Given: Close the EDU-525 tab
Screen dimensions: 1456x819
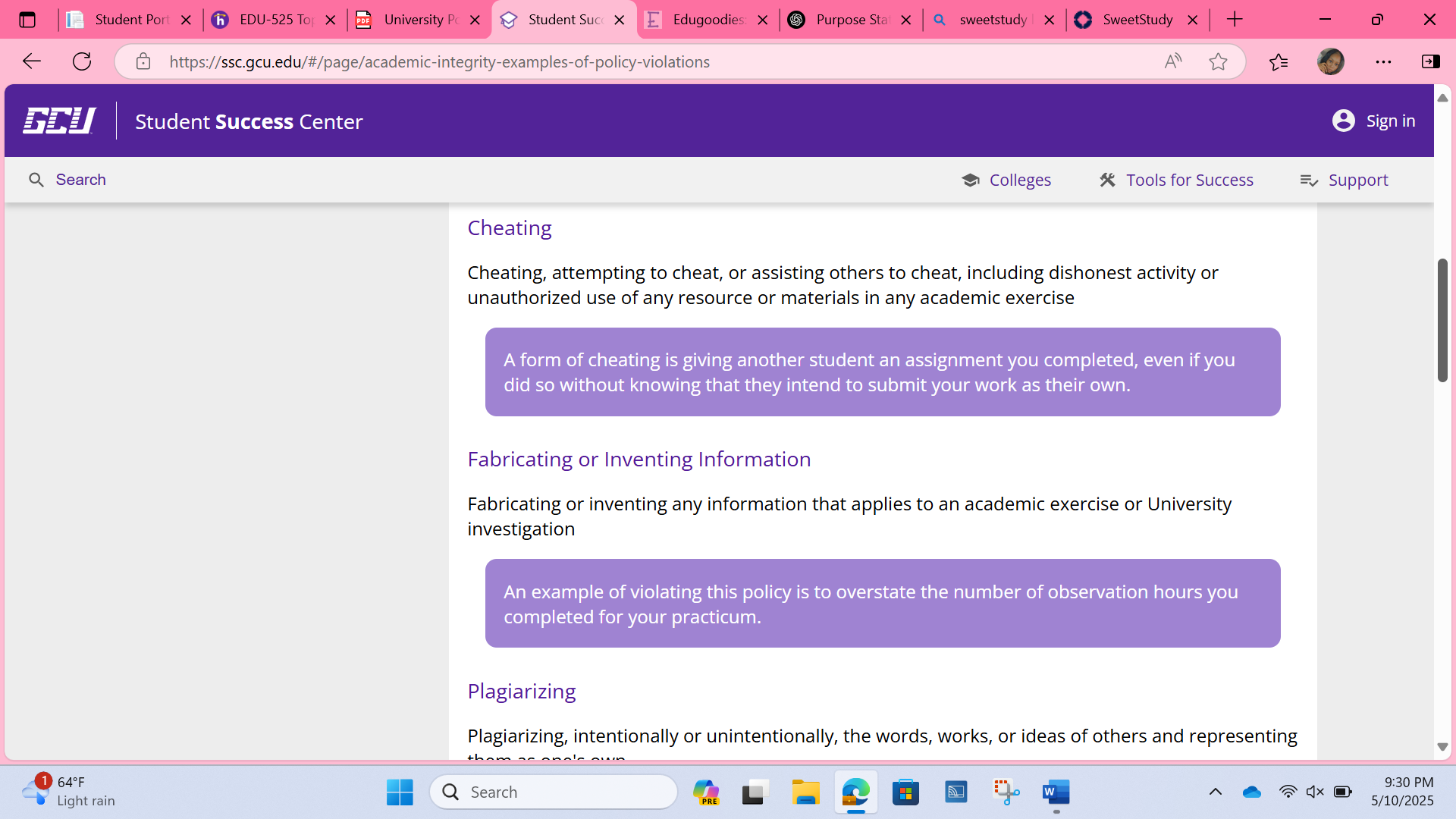Looking at the screenshot, I should click(331, 20).
